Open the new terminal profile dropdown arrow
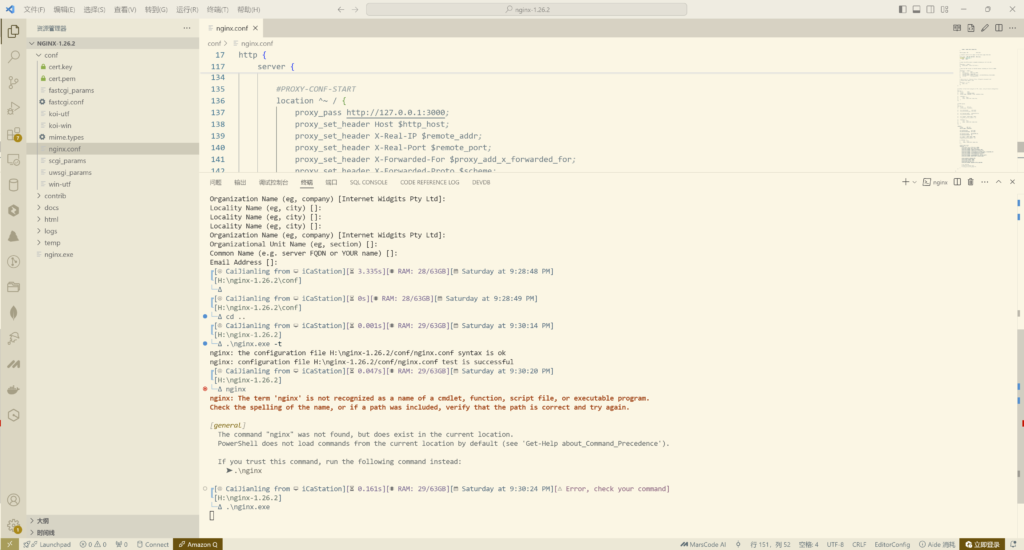Image resolution: width=1024 pixels, height=550 pixels. (x=914, y=182)
